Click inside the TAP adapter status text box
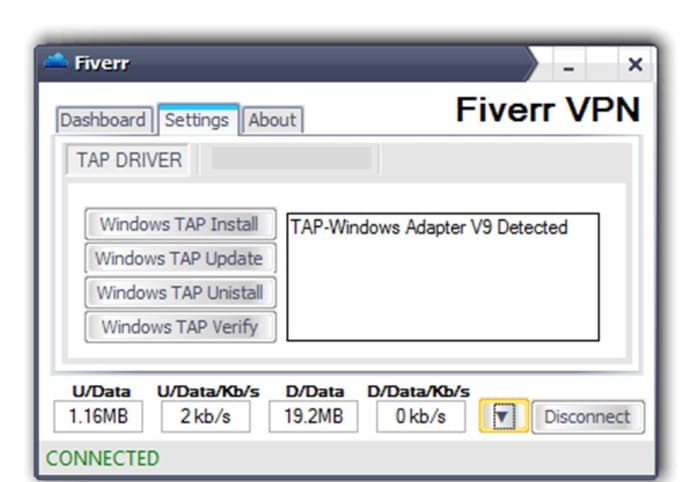The width and height of the screenshot is (680, 482). [443, 277]
